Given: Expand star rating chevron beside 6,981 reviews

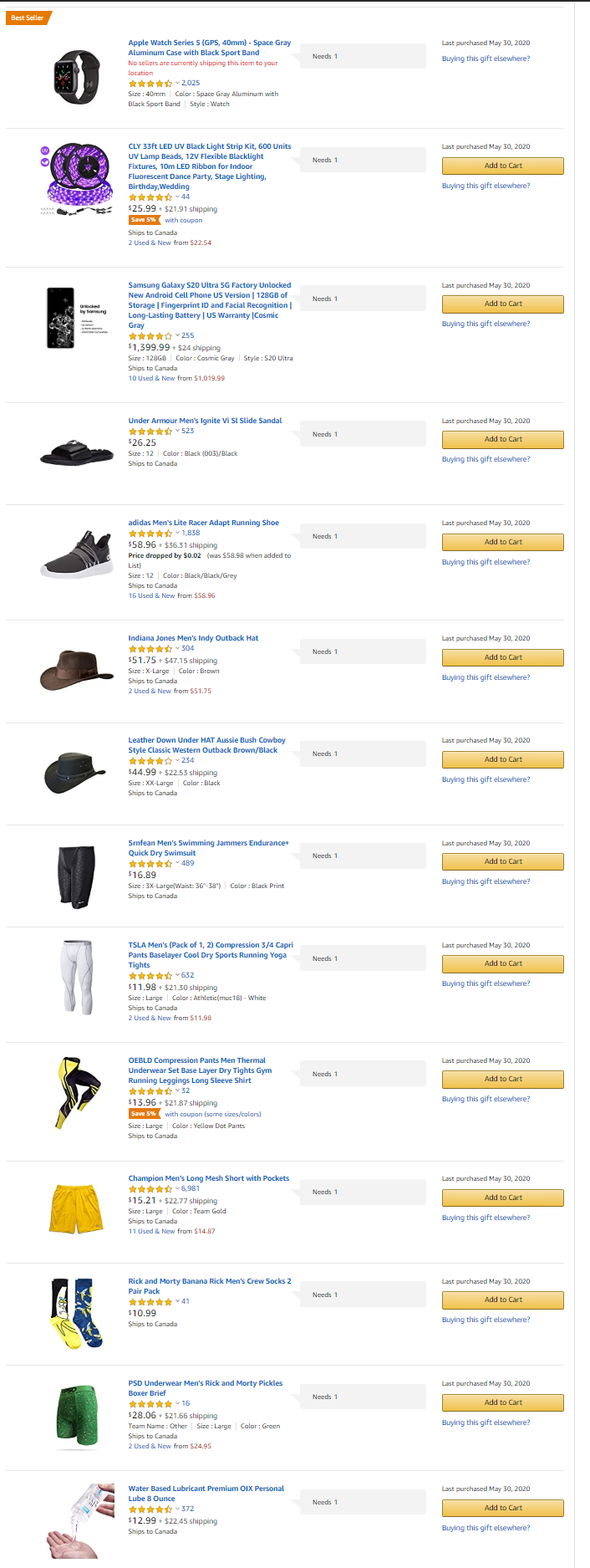Looking at the screenshot, I should (177, 1189).
